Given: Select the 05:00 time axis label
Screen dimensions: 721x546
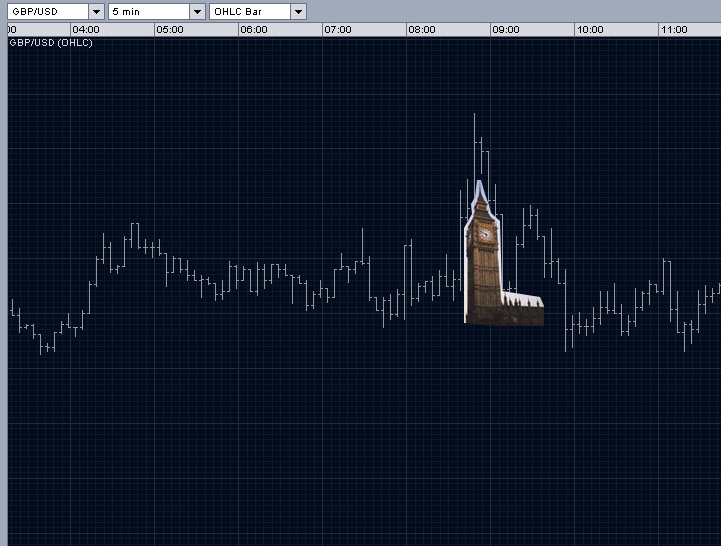Looking at the screenshot, I should [170, 30].
